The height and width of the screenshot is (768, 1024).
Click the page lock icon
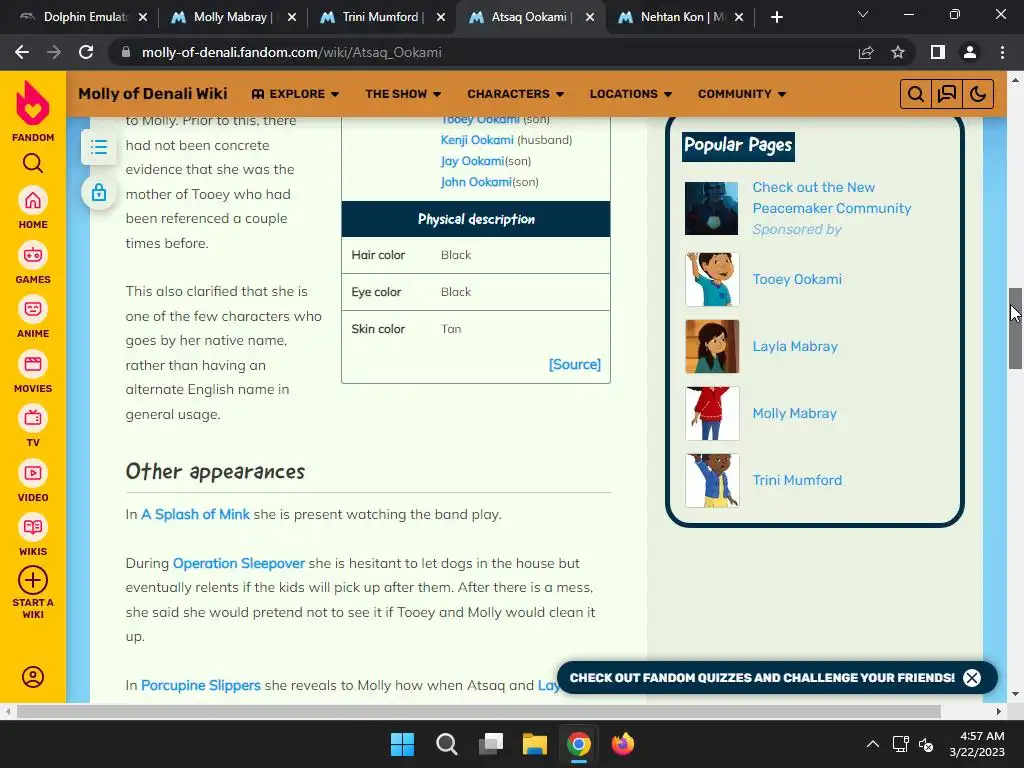coord(99,192)
